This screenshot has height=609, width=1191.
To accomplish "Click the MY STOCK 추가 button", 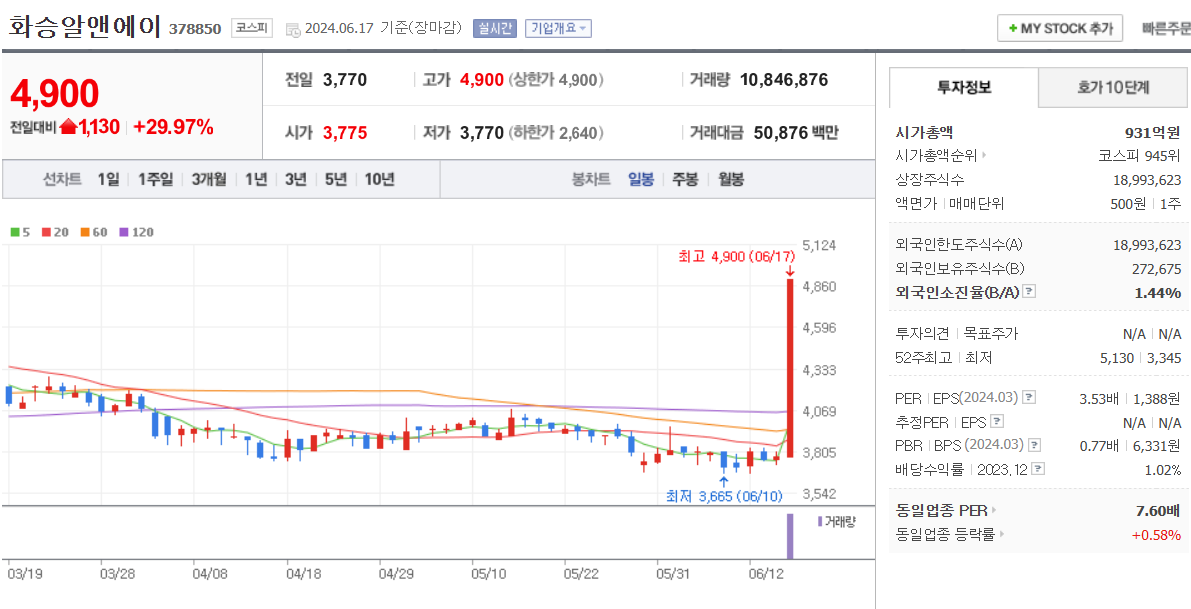I will 1060,29.
